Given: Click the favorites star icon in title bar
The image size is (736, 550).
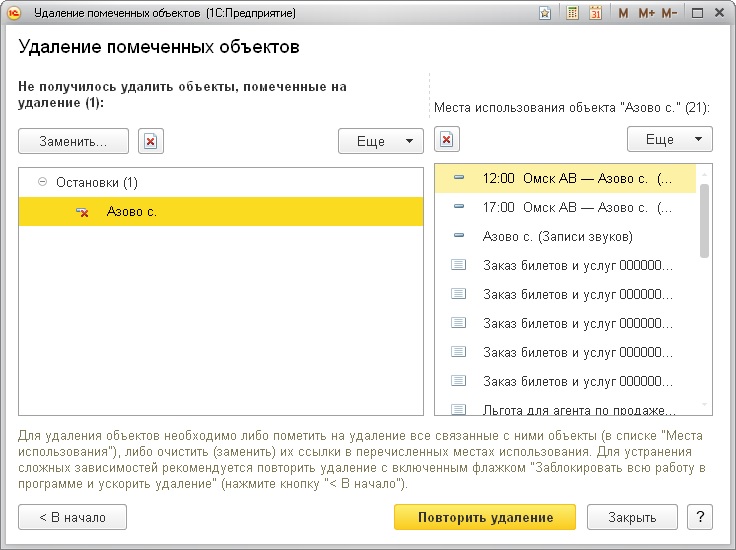Looking at the screenshot, I should click(544, 13).
